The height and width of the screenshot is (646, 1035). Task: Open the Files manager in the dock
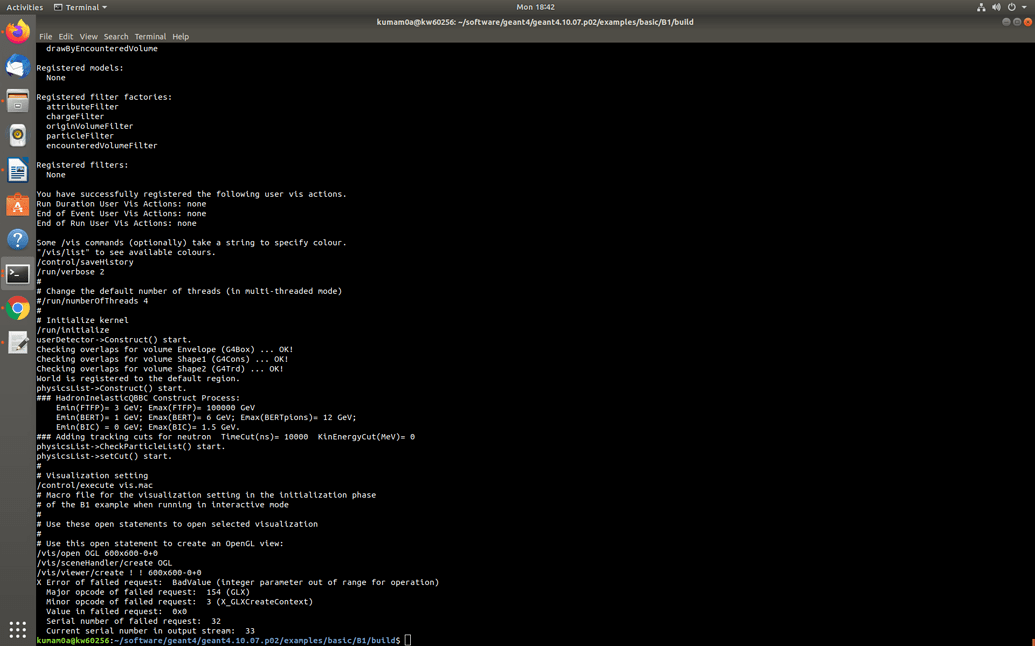click(x=17, y=101)
